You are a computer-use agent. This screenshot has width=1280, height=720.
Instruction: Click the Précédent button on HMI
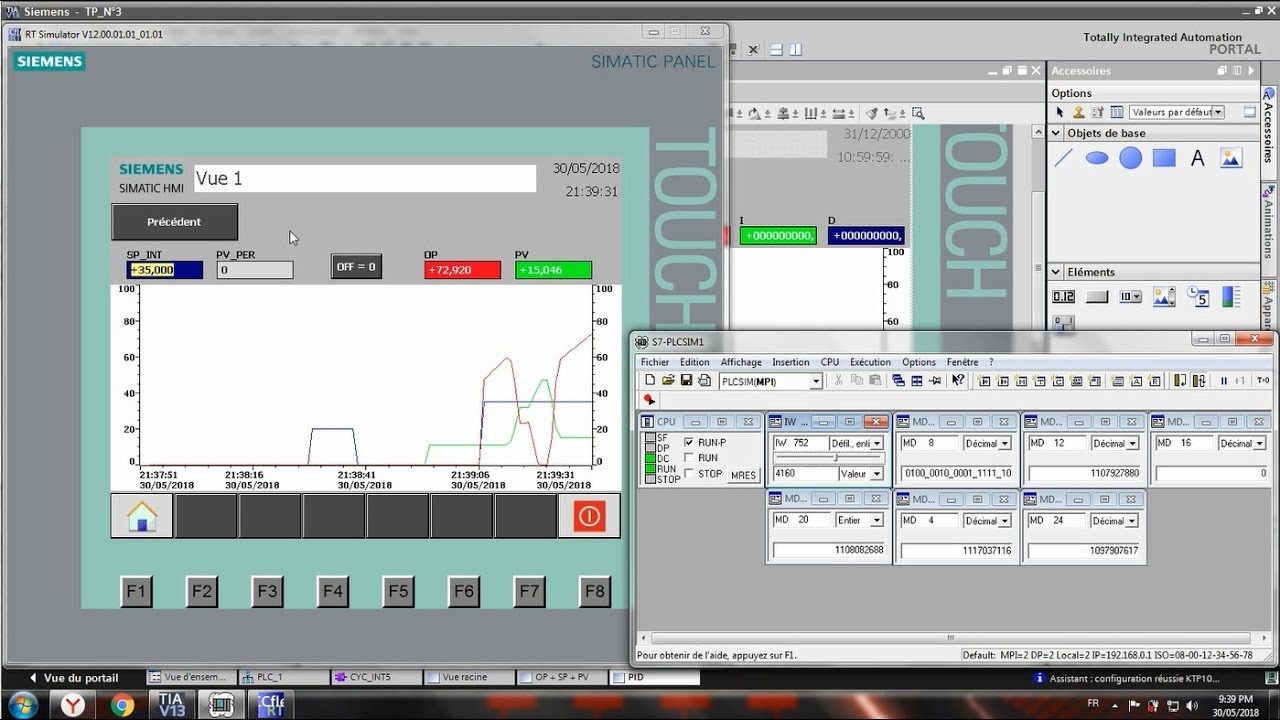pyautogui.click(x=174, y=222)
